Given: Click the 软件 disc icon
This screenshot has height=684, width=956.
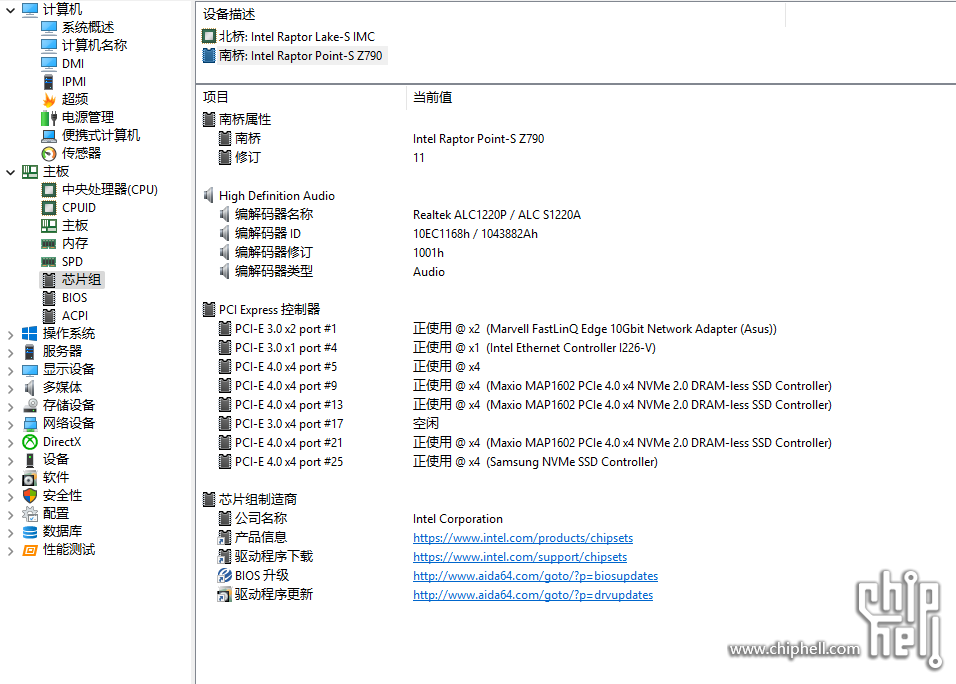Looking at the screenshot, I should click(29, 478).
